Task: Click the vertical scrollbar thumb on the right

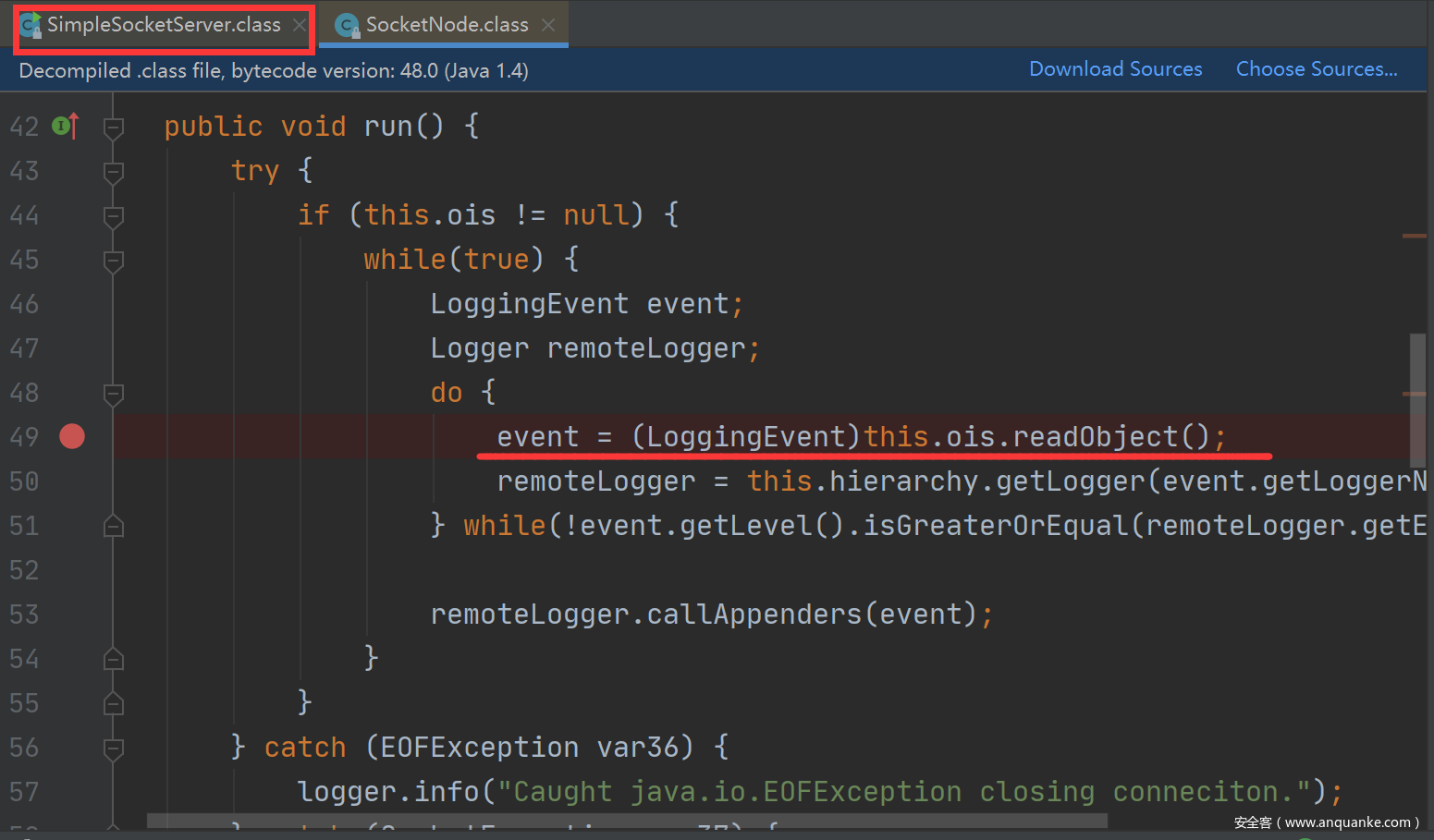Action: click(x=1416, y=399)
